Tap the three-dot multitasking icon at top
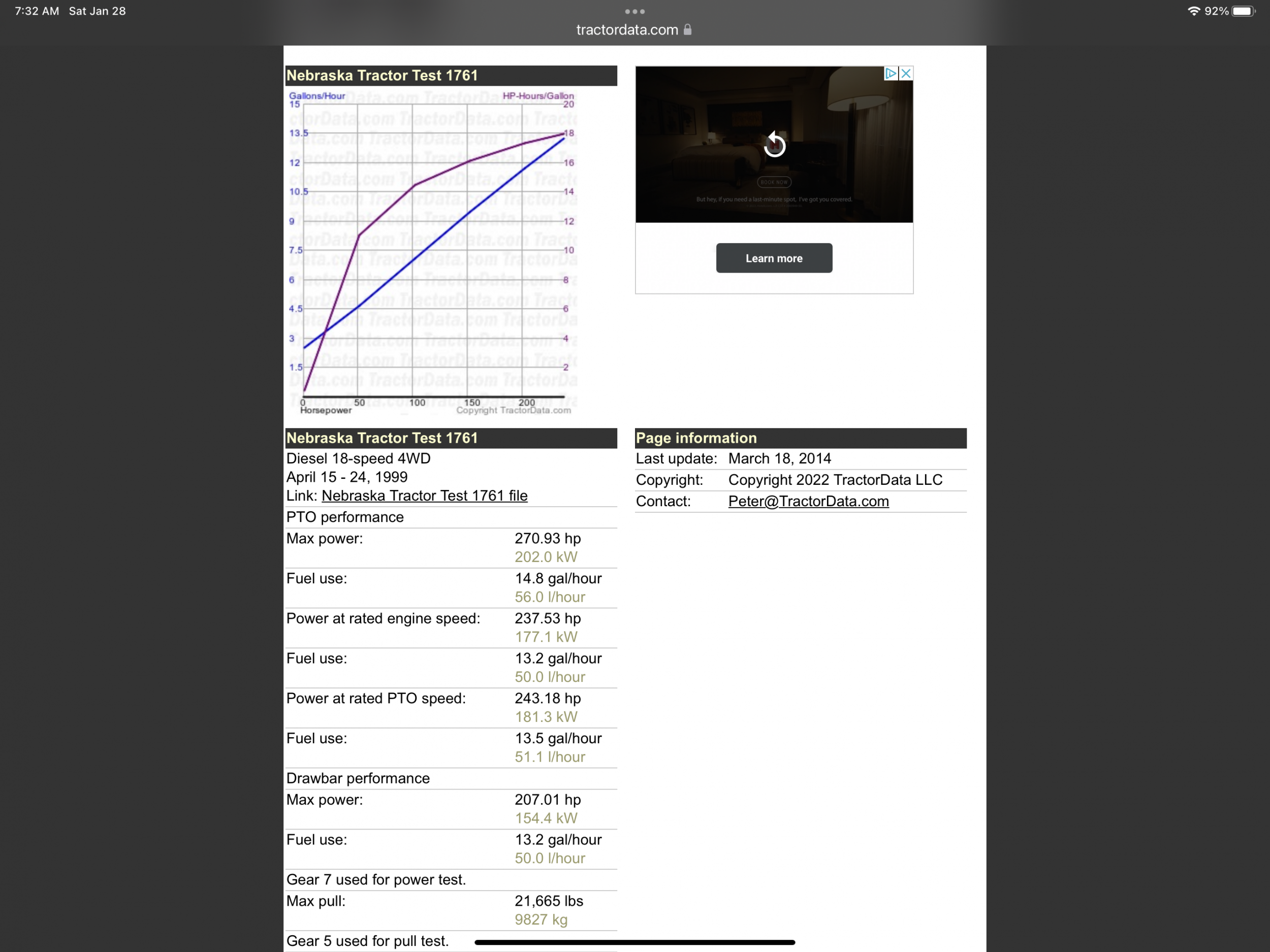1270x952 pixels. pos(634,12)
